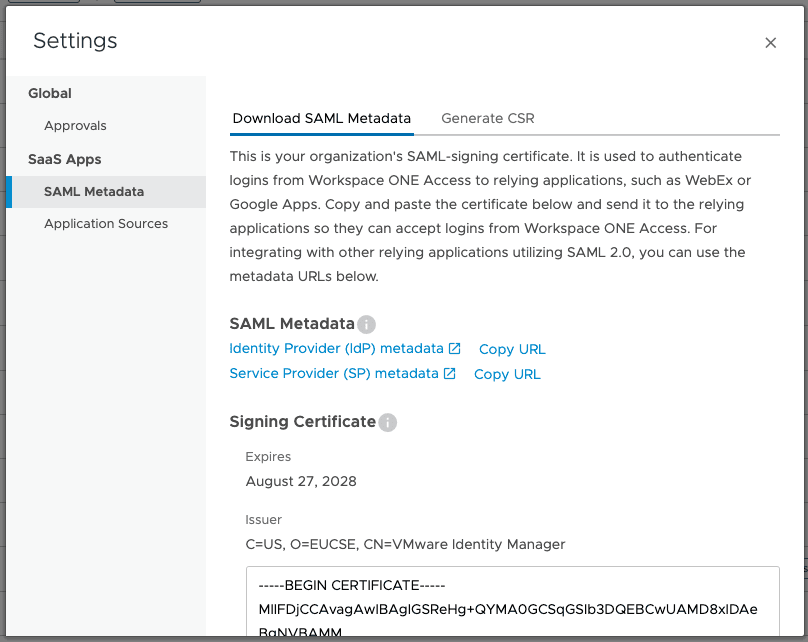The image size is (808, 642).
Task: Click the Signing Certificate heading
Action: [x=302, y=422]
